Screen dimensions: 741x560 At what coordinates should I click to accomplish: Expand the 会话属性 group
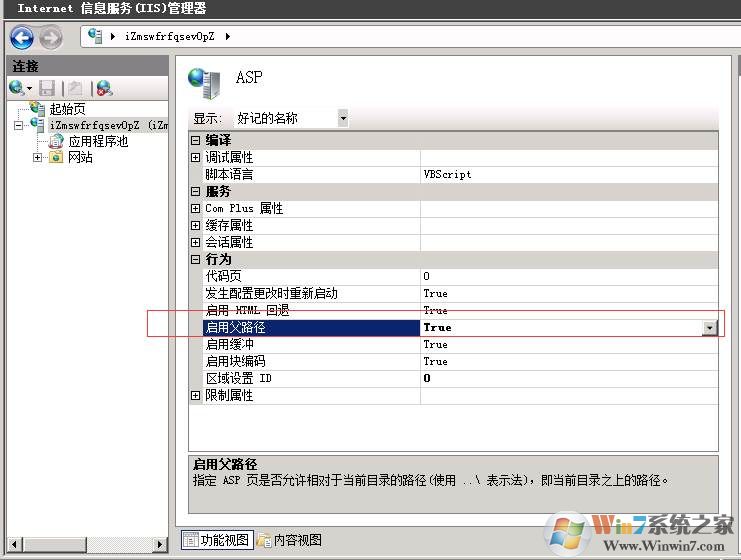pos(195,242)
